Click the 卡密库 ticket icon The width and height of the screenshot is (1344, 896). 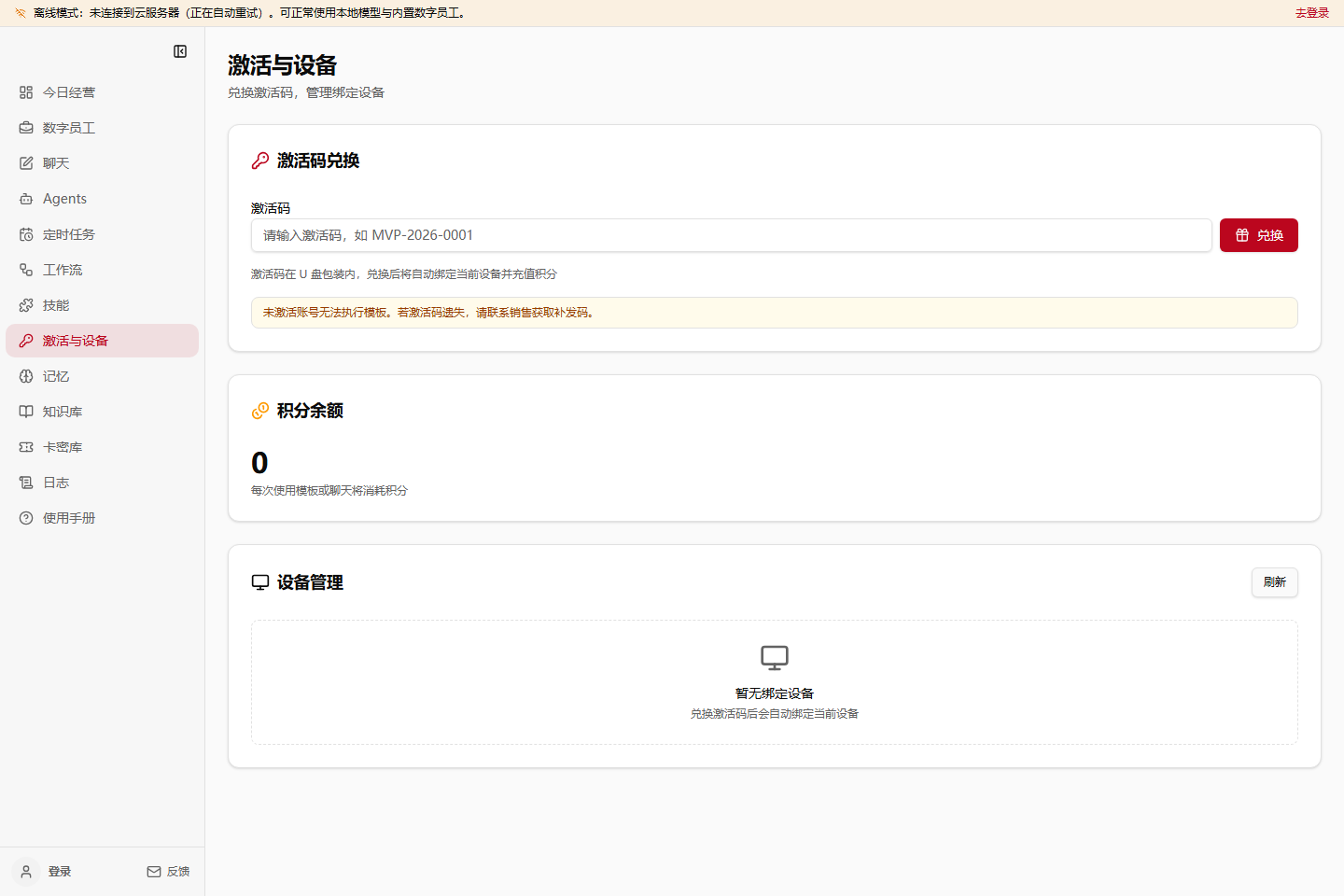coord(26,447)
